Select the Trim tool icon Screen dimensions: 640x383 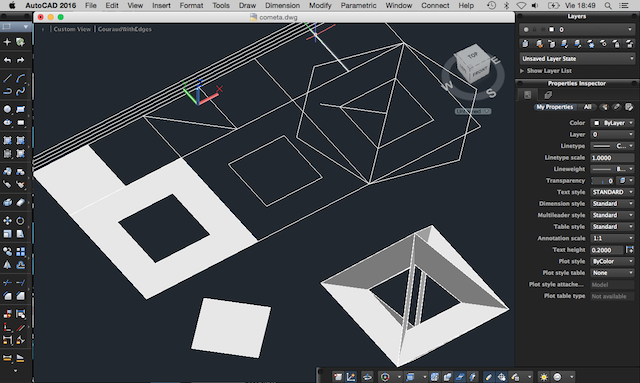7,283
